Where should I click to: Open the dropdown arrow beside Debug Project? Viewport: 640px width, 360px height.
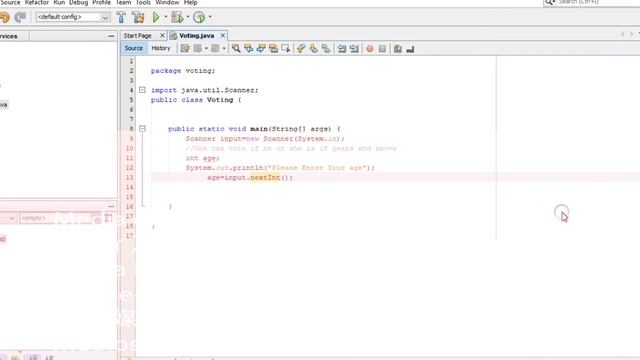click(188, 17)
